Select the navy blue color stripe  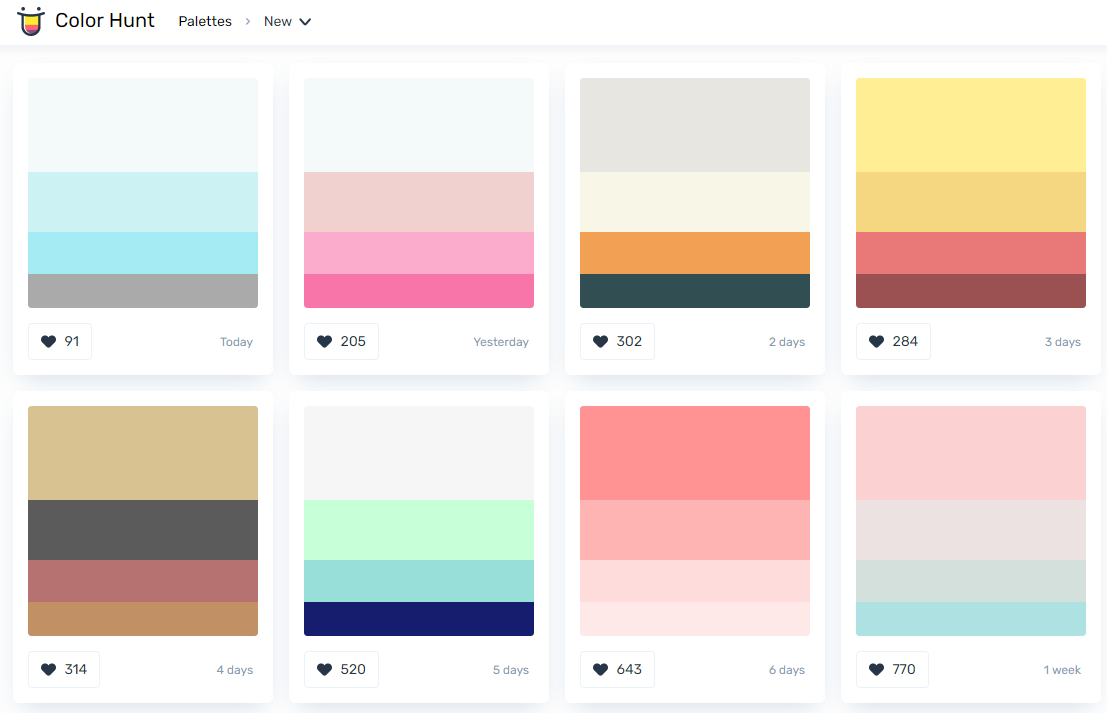419,619
